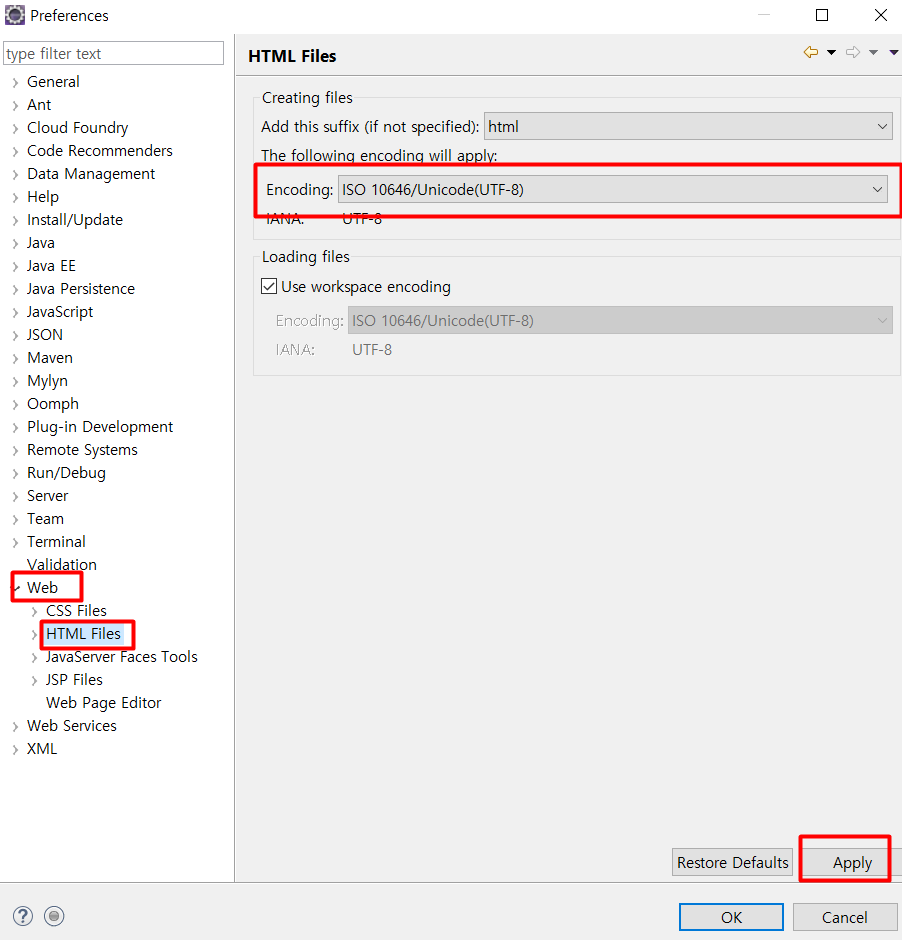Open the Help preference category
The height and width of the screenshot is (940, 902).
pos(43,197)
